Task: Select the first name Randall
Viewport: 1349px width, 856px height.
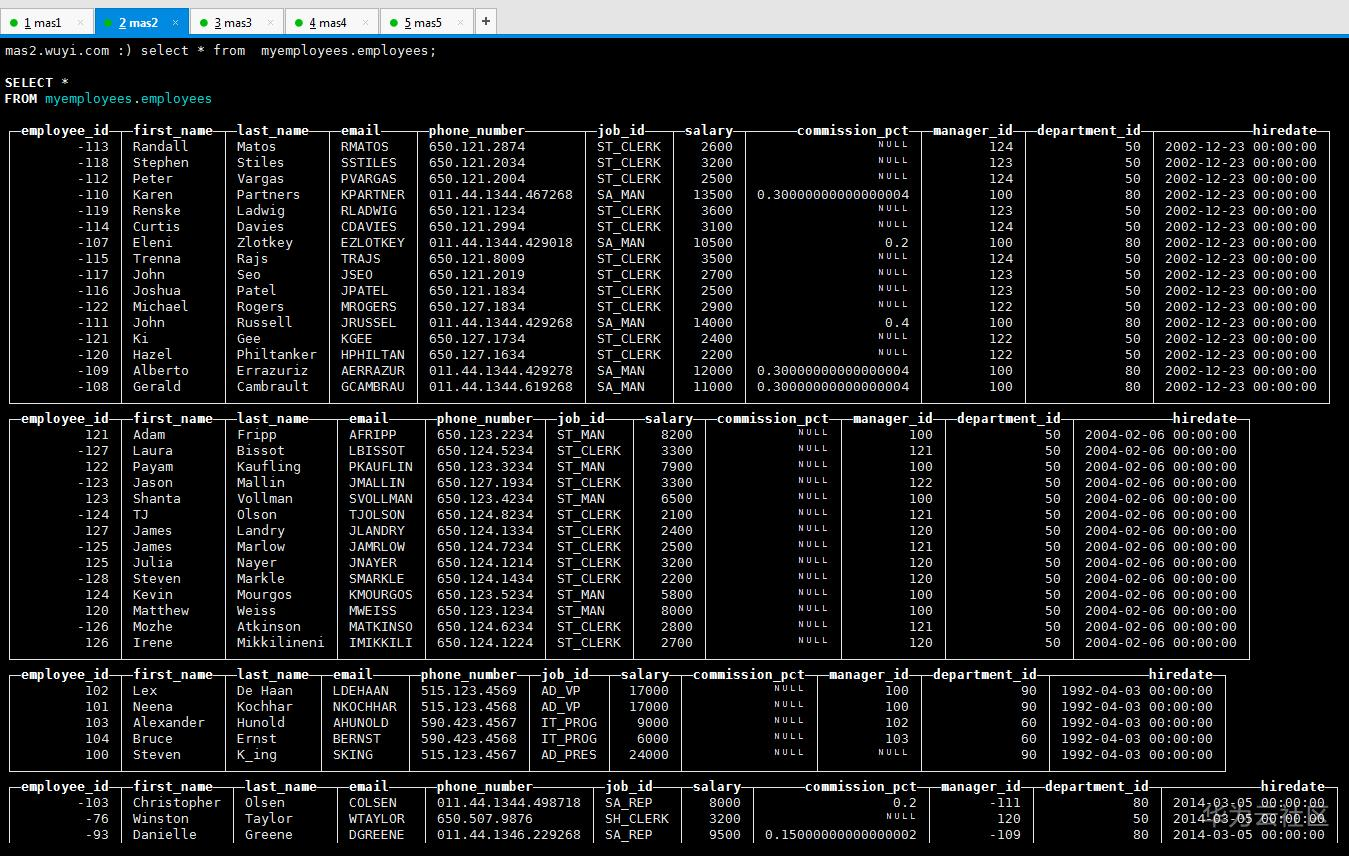Action: (x=160, y=147)
